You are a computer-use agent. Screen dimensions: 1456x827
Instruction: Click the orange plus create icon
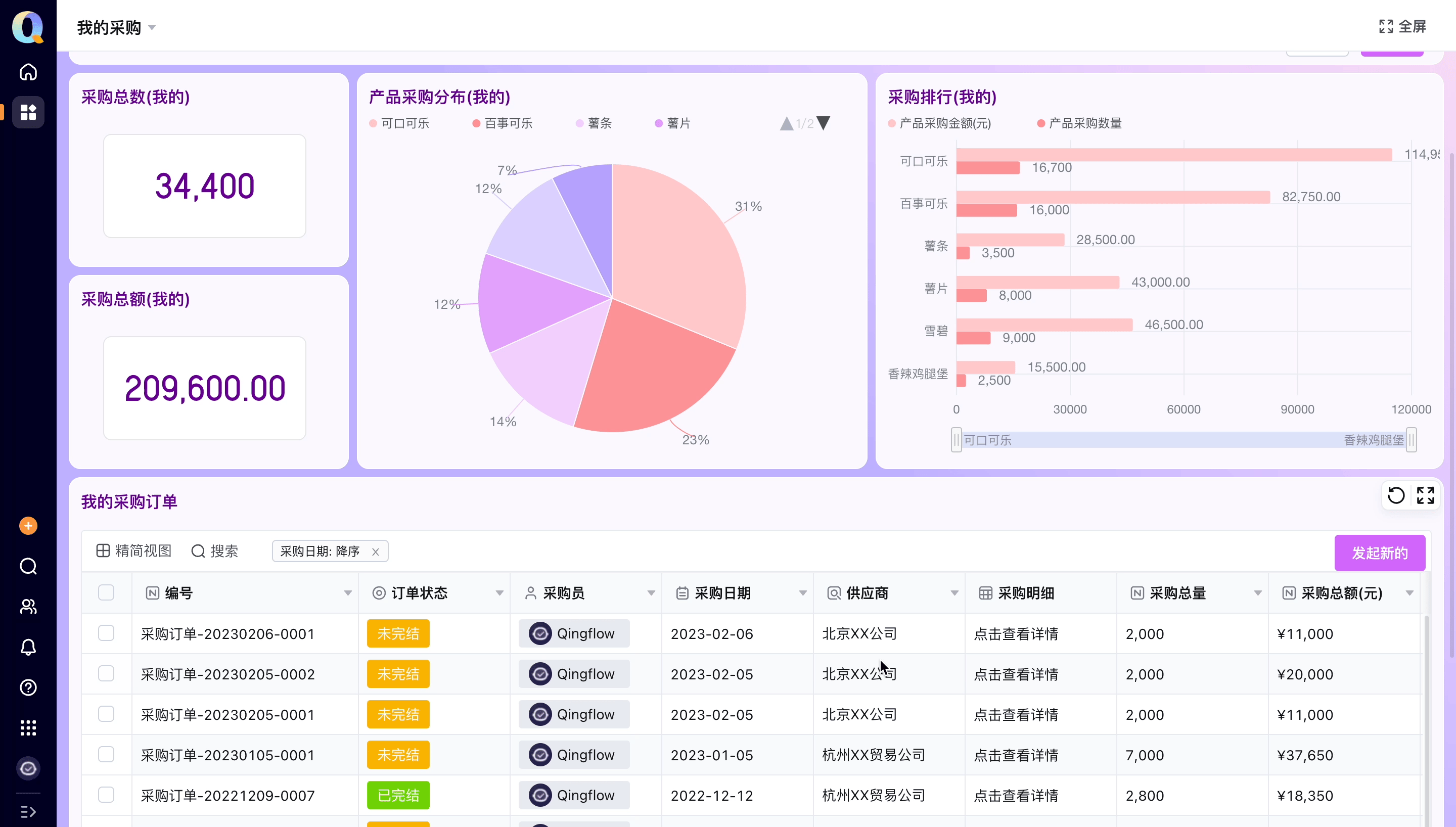(x=28, y=526)
